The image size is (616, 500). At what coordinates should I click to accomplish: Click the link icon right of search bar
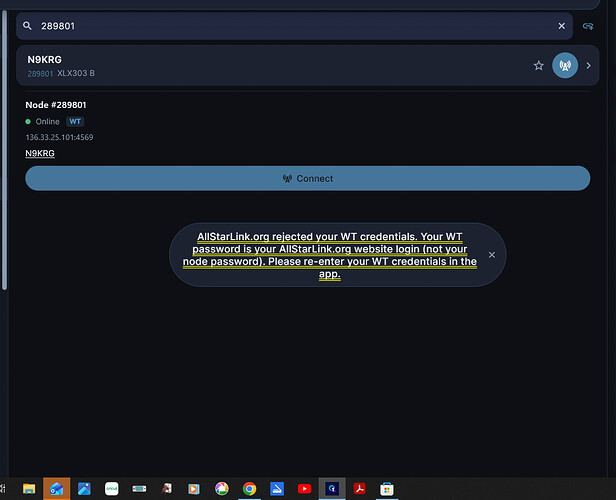pos(588,26)
